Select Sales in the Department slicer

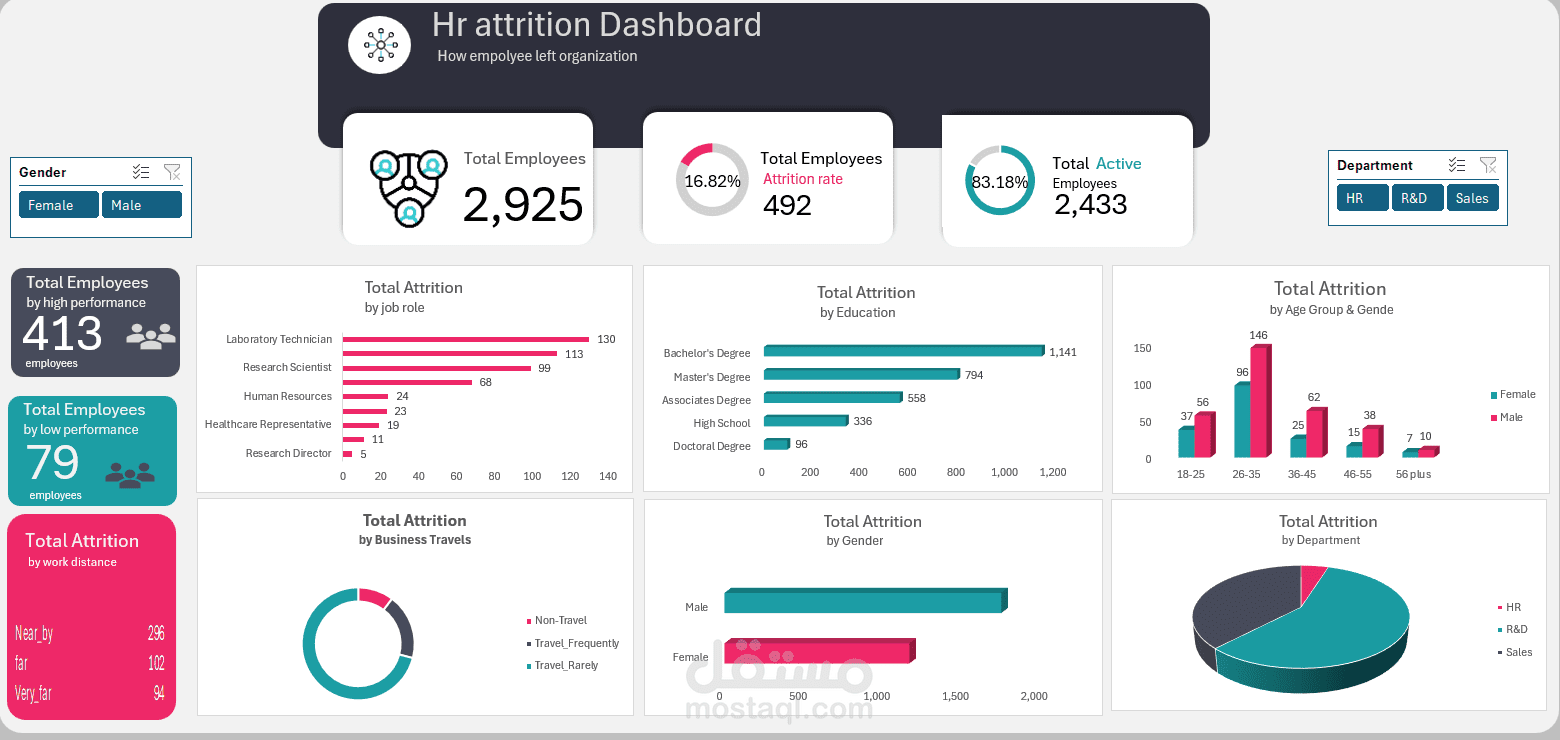point(1472,197)
